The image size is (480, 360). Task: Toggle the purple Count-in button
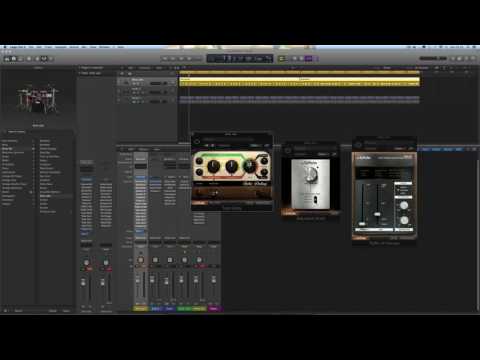(x=309, y=59)
